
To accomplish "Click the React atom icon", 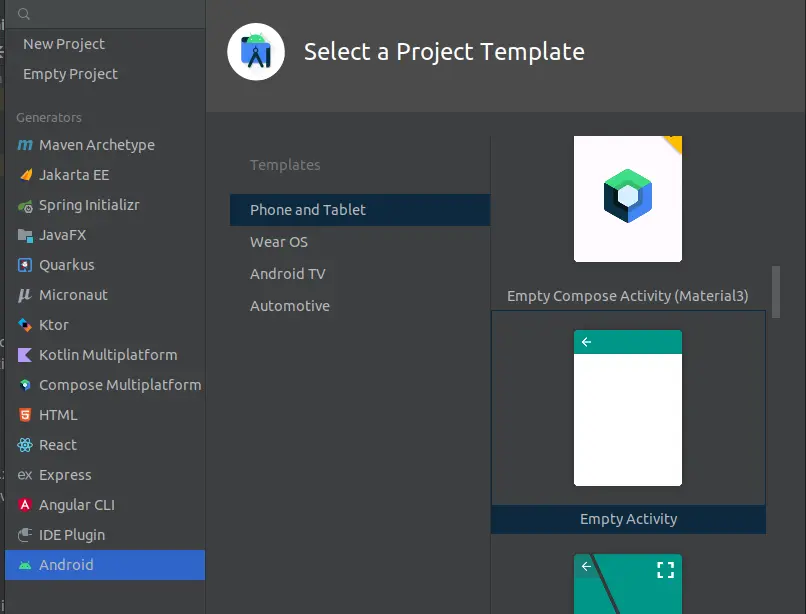I will 25,445.
